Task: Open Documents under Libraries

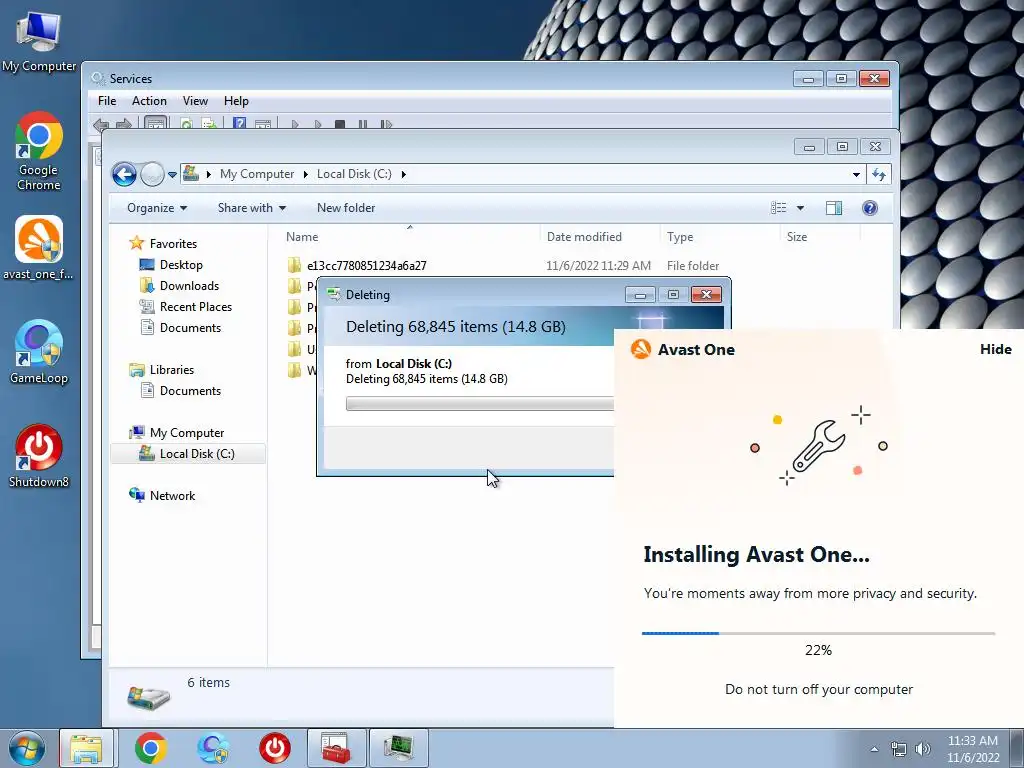Action: pyautogui.click(x=190, y=391)
